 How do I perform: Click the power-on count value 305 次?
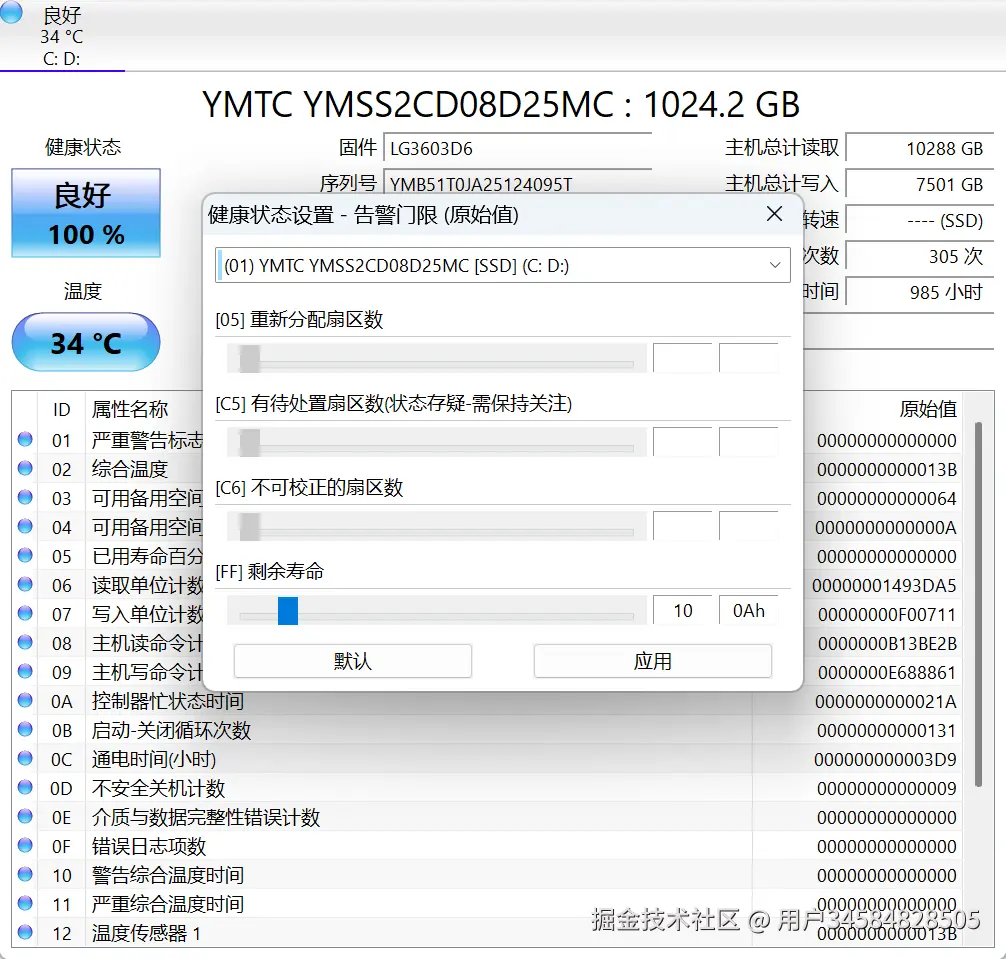pos(920,256)
